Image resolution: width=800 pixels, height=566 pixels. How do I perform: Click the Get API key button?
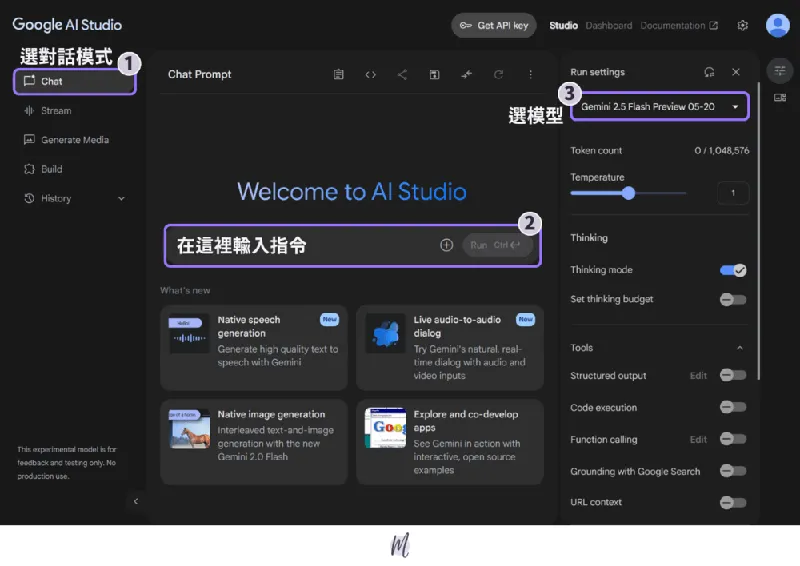tap(493, 26)
